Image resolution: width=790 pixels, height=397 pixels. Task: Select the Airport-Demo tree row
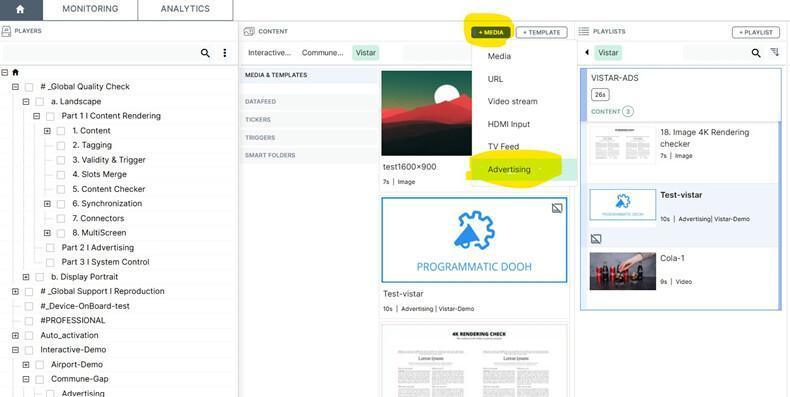(77, 365)
